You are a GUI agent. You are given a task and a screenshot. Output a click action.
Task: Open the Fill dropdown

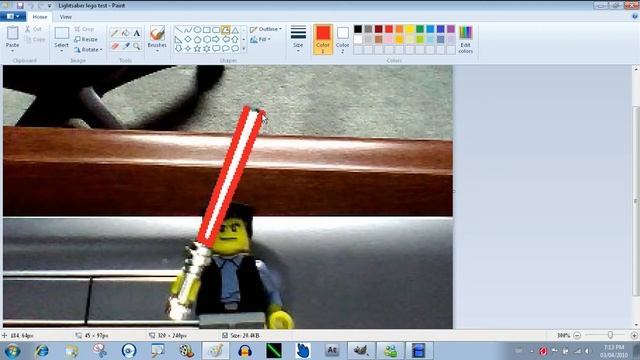[260, 40]
